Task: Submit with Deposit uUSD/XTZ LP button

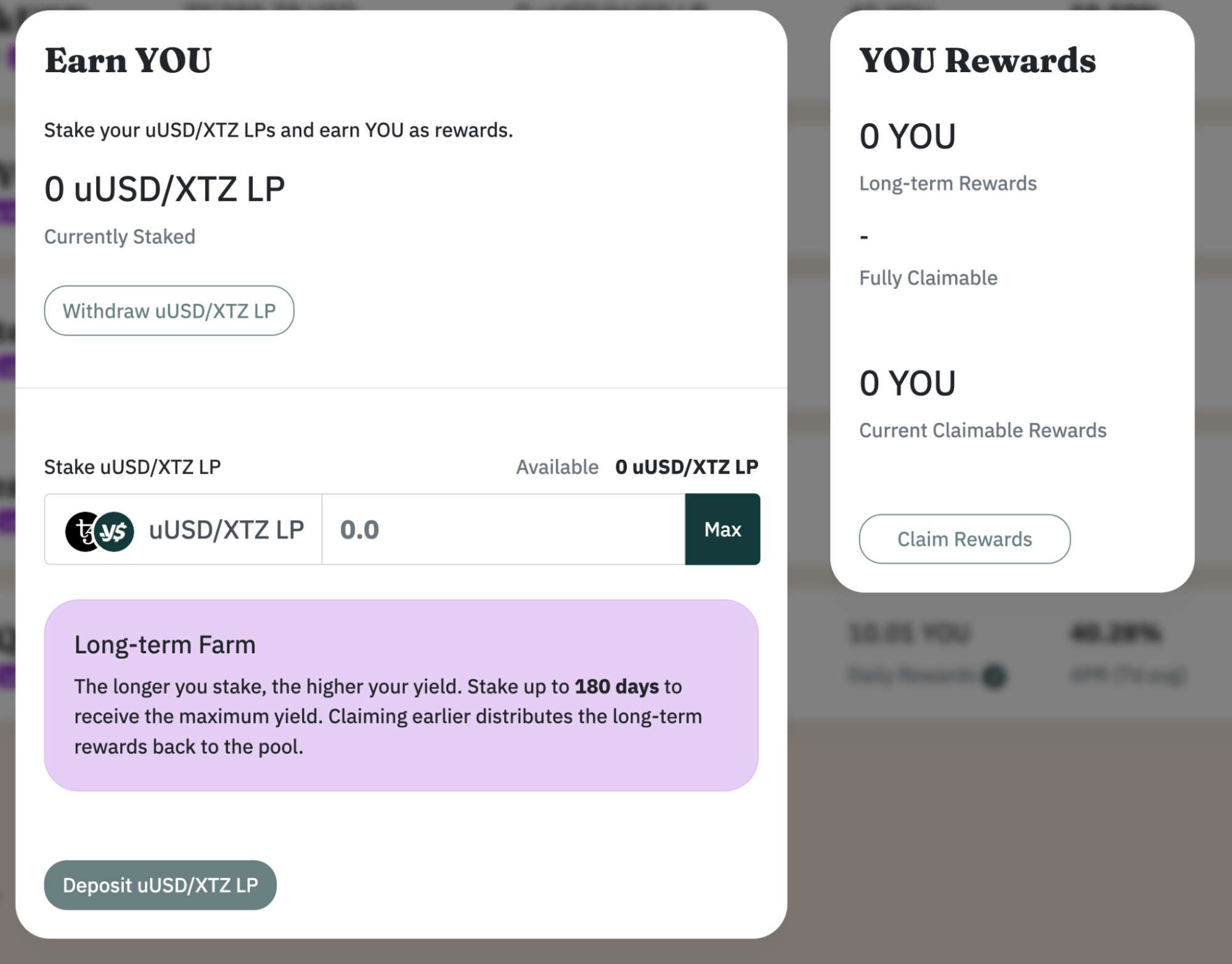Action: tap(160, 885)
